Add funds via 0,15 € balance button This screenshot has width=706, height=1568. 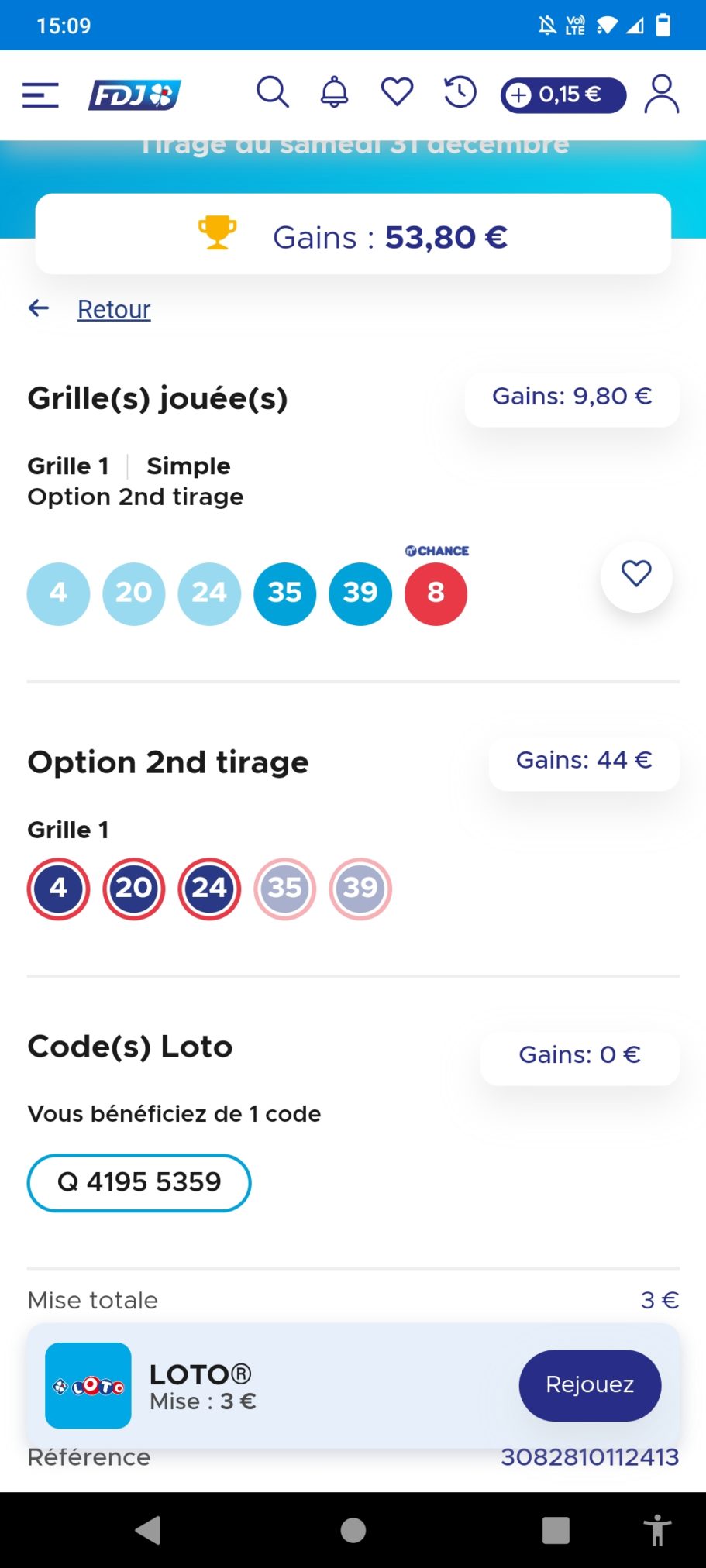click(563, 95)
